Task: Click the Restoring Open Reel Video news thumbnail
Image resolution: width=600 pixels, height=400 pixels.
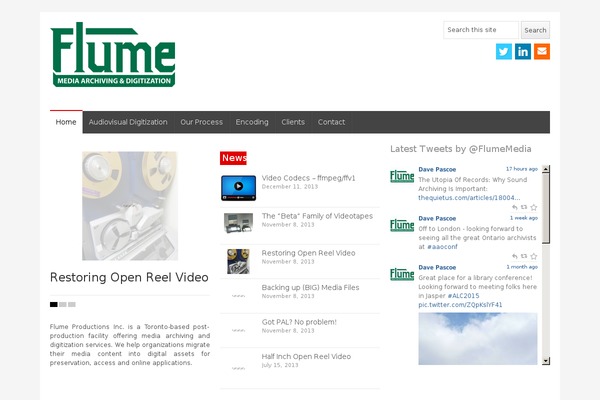Action: point(238,261)
